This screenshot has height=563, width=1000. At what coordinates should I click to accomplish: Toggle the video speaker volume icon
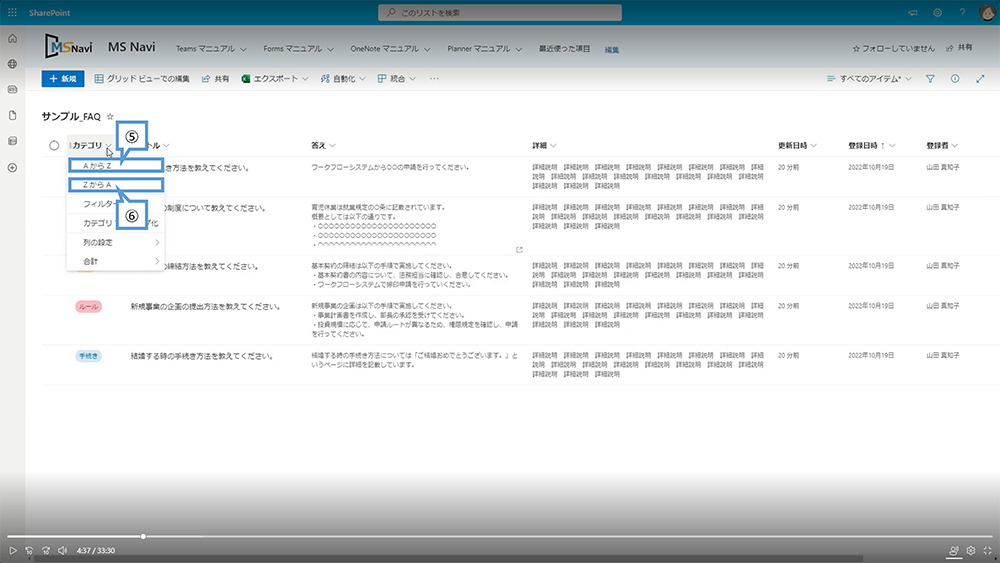coord(62,550)
